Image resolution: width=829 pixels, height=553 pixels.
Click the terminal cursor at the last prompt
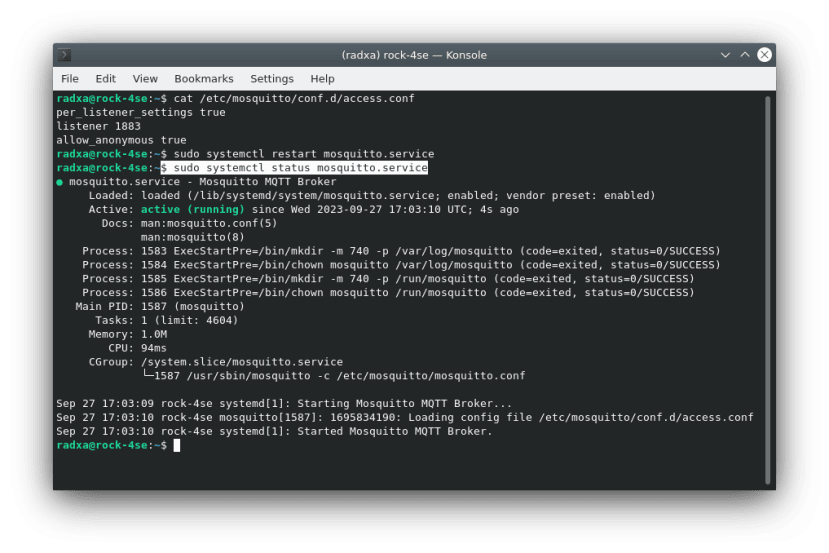click(177, 446)
